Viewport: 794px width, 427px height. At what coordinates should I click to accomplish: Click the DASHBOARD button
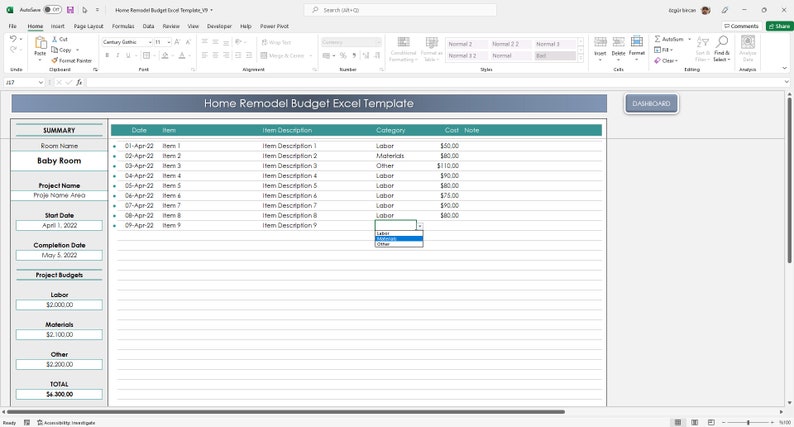[651, 103]
